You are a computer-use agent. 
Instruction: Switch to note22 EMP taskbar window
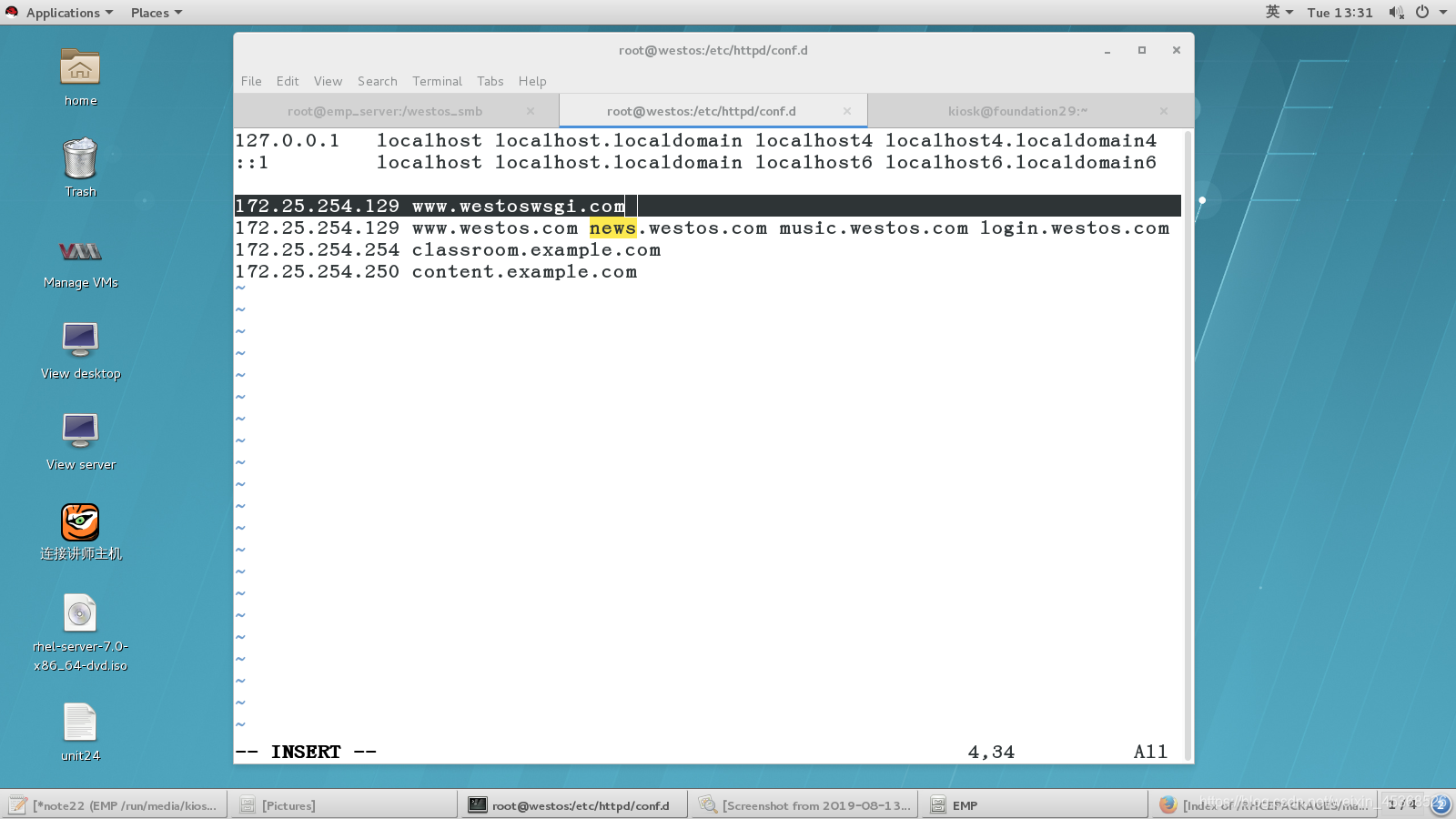tap(114, 805)
